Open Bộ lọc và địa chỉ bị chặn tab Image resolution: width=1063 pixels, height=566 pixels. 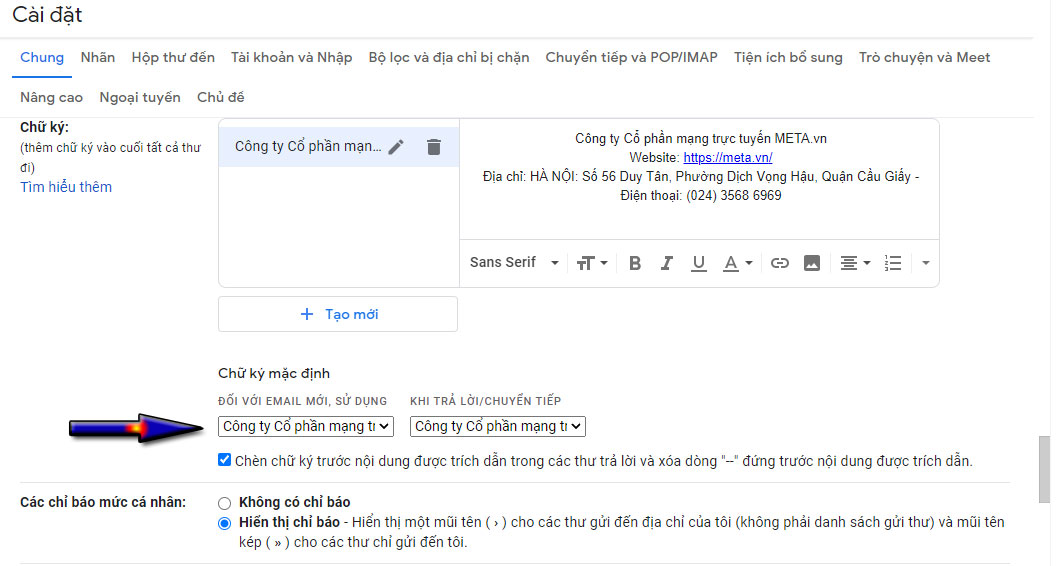click(x=449, y=58)
